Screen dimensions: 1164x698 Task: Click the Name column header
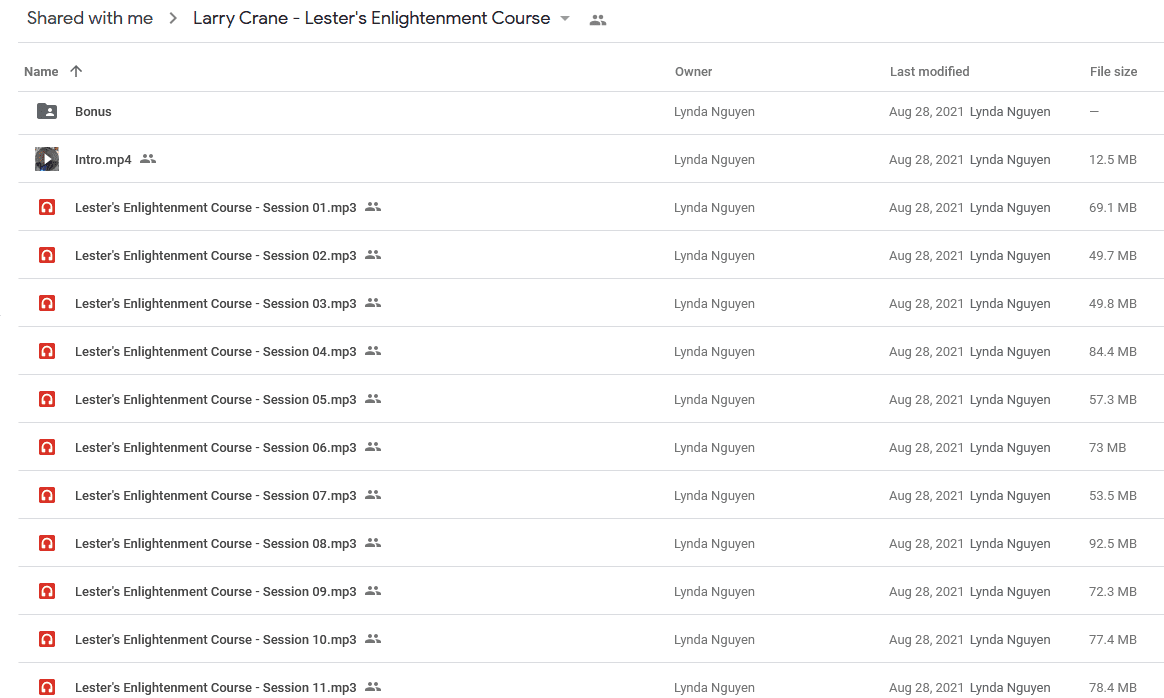pos(41,71)
